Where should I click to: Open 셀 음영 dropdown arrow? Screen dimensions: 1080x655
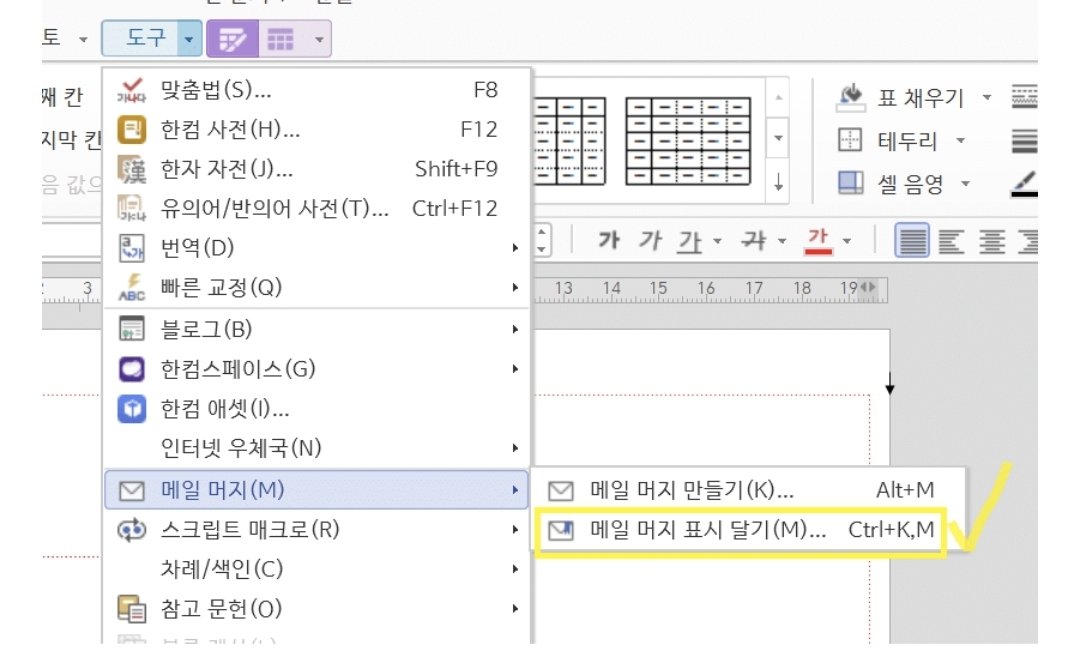[966, 183]
